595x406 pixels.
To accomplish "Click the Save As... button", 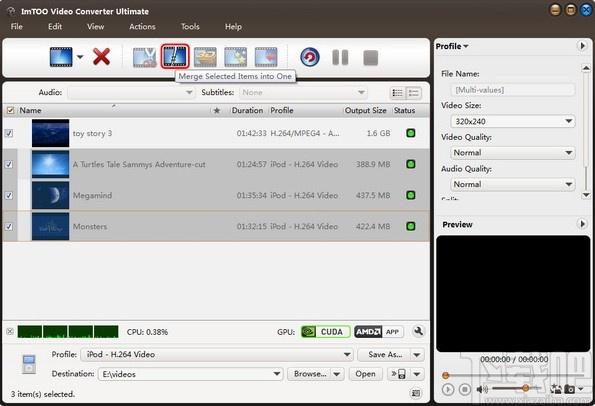I will pos(385,355).
